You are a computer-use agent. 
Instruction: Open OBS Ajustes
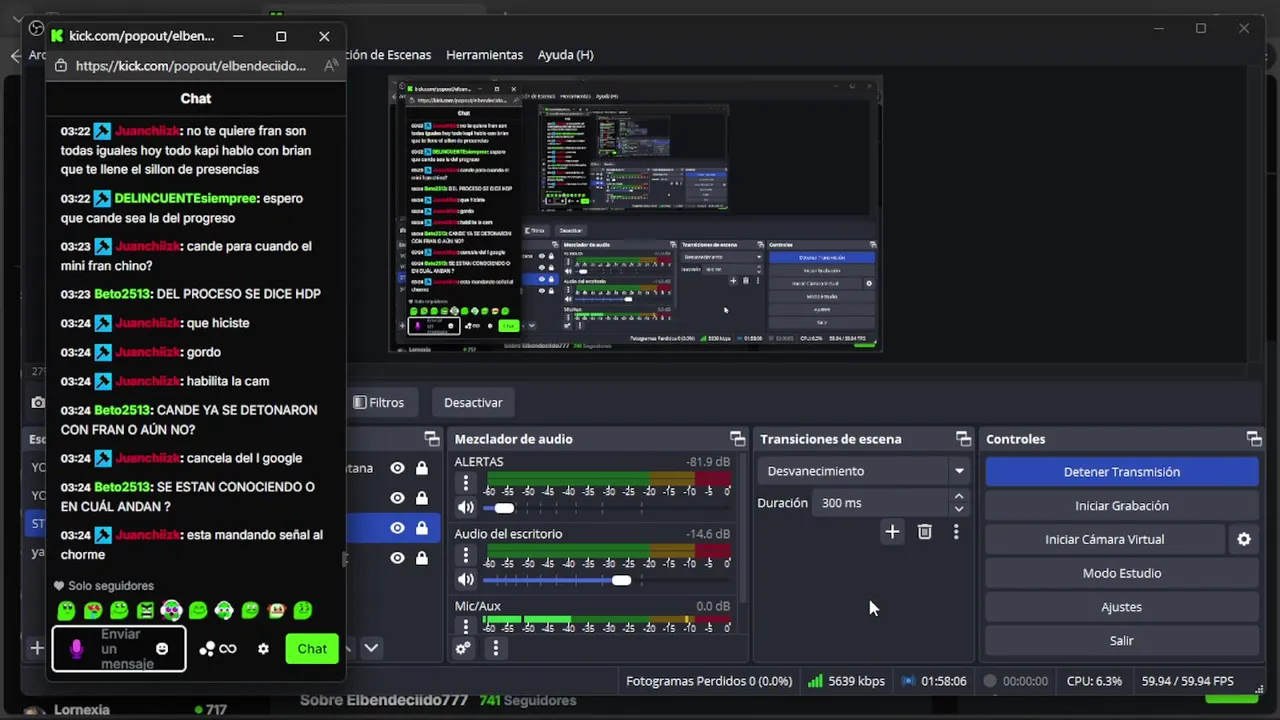[x=1122, y=607]
